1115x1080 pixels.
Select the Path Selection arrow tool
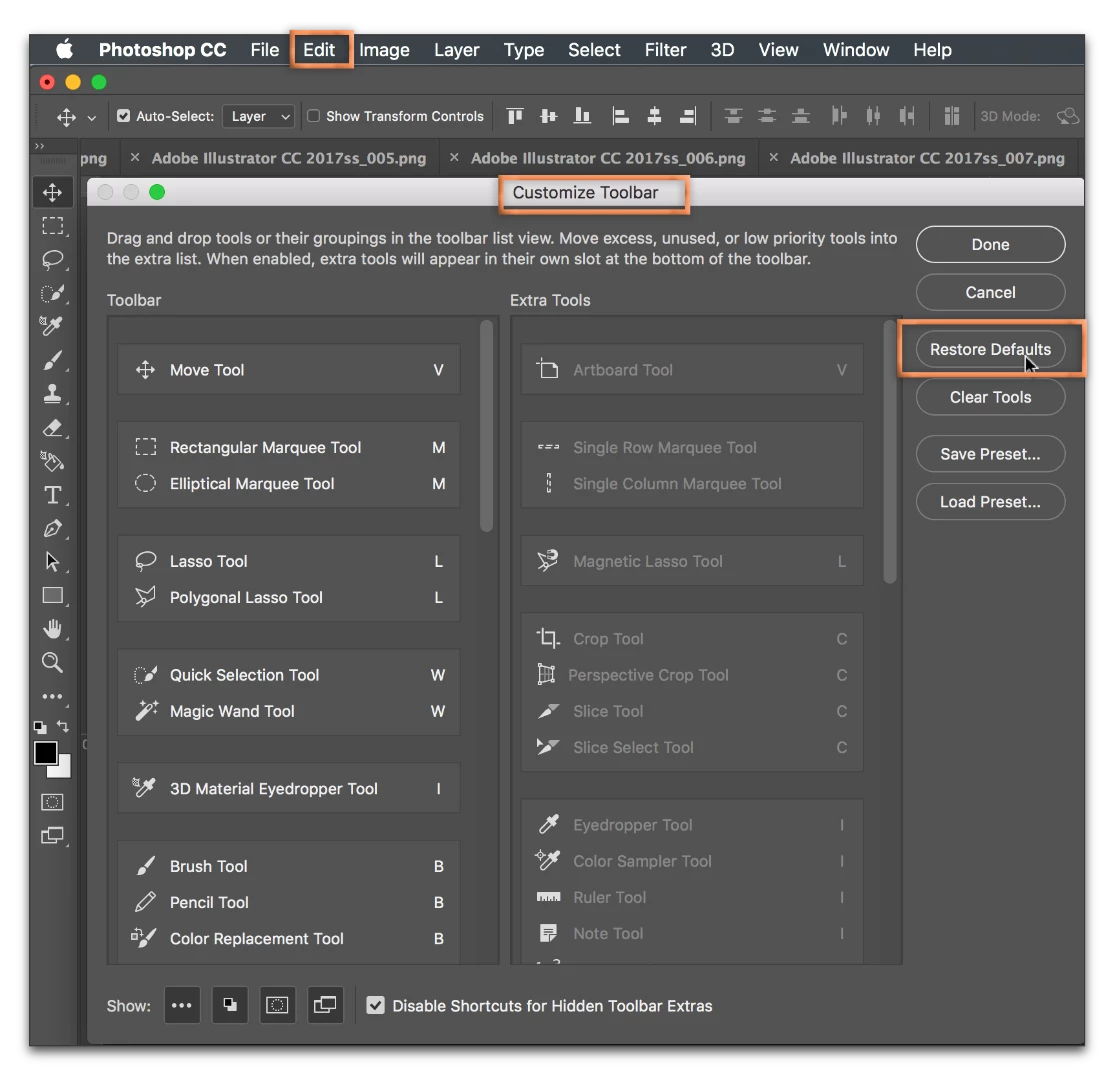coord(52,562)
